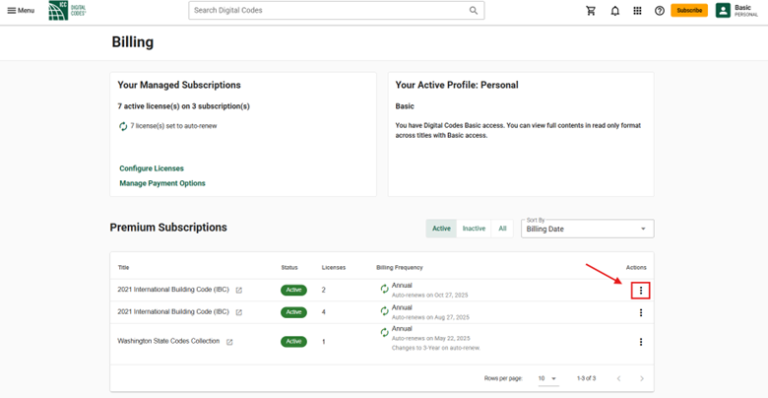Click auto-renew icon for Aug 27, 2025 row
Image resolution: width=768 pixels, height=398 pixels.
tap(384, 311)
